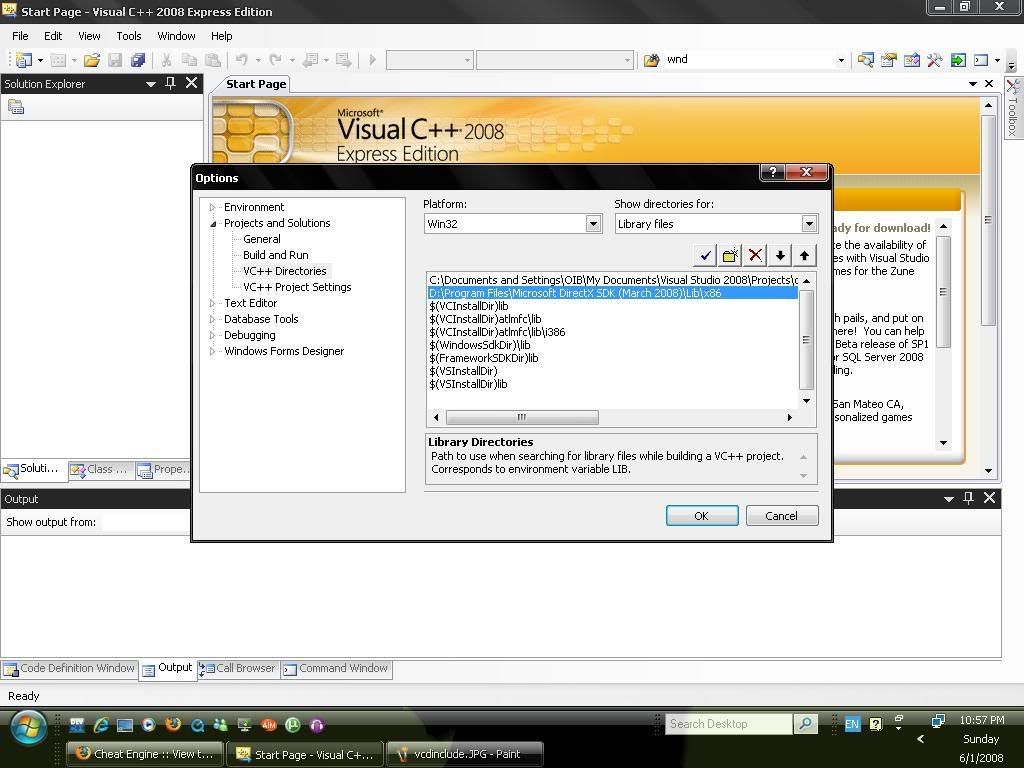This screenshot has height=768, width=1024.
Task: Click the Options dialog help question mark
Action: (773, 172)
